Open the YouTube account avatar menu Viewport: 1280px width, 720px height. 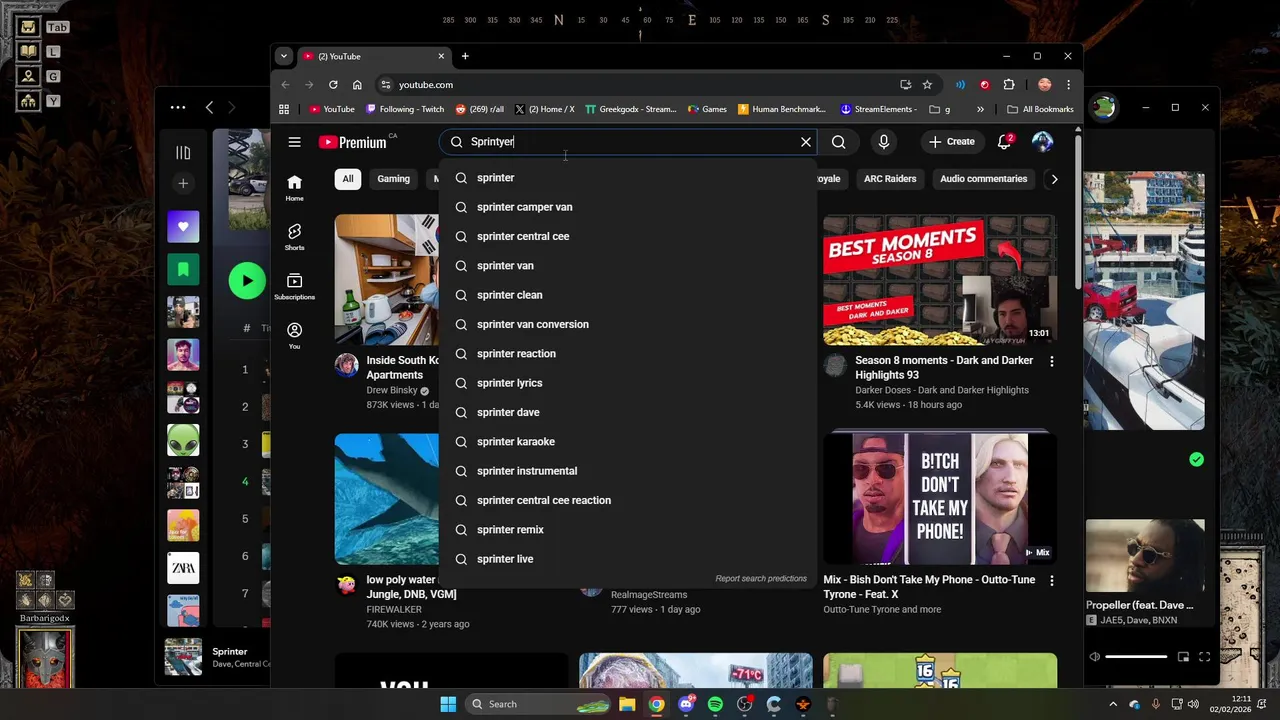coord(1042,142)
